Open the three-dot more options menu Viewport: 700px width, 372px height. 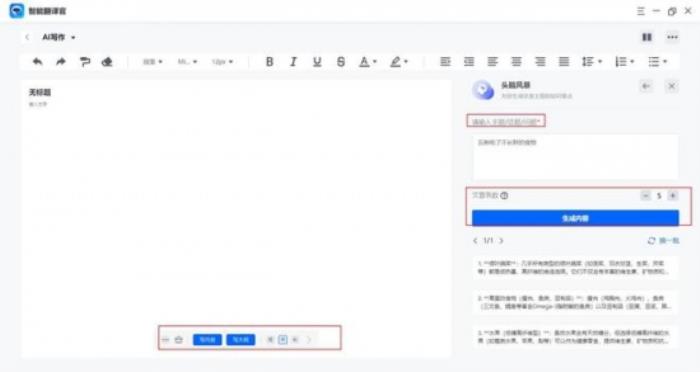point(672,38)
